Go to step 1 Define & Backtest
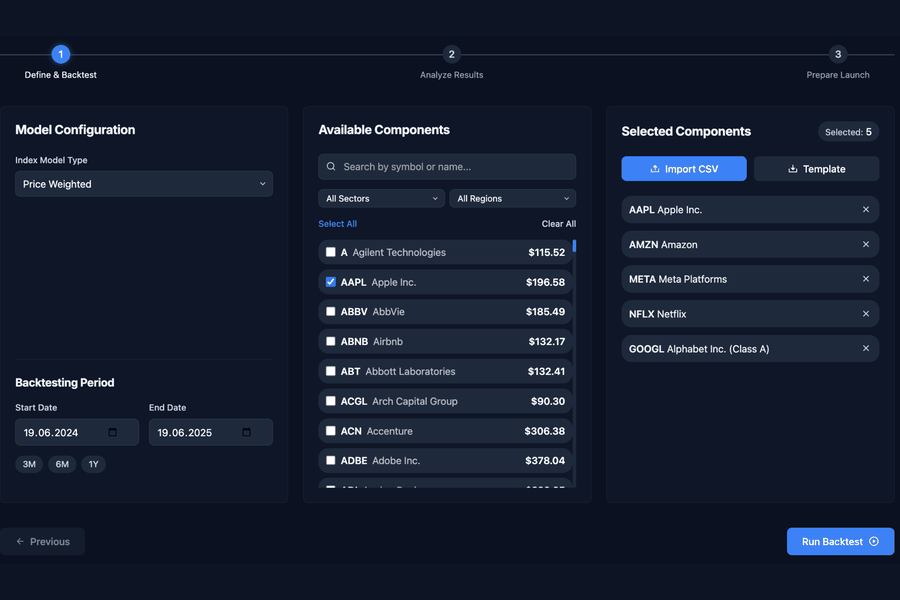 pyautogui.click(x=60, y=55)
